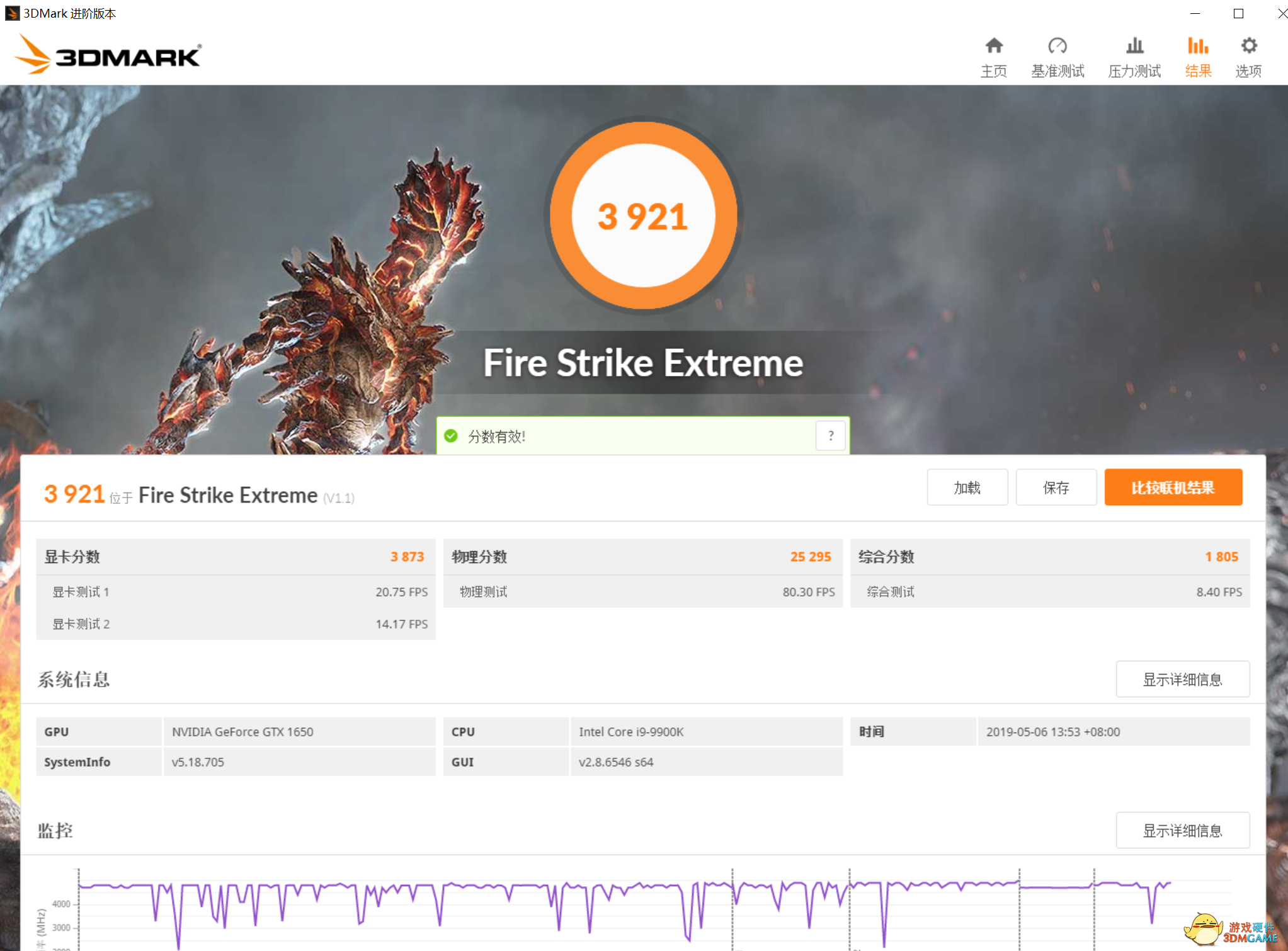Click the 显卡测试 2 14.17 FPS row
This screenshot has width=1288, height=951.
pos(236,624)
